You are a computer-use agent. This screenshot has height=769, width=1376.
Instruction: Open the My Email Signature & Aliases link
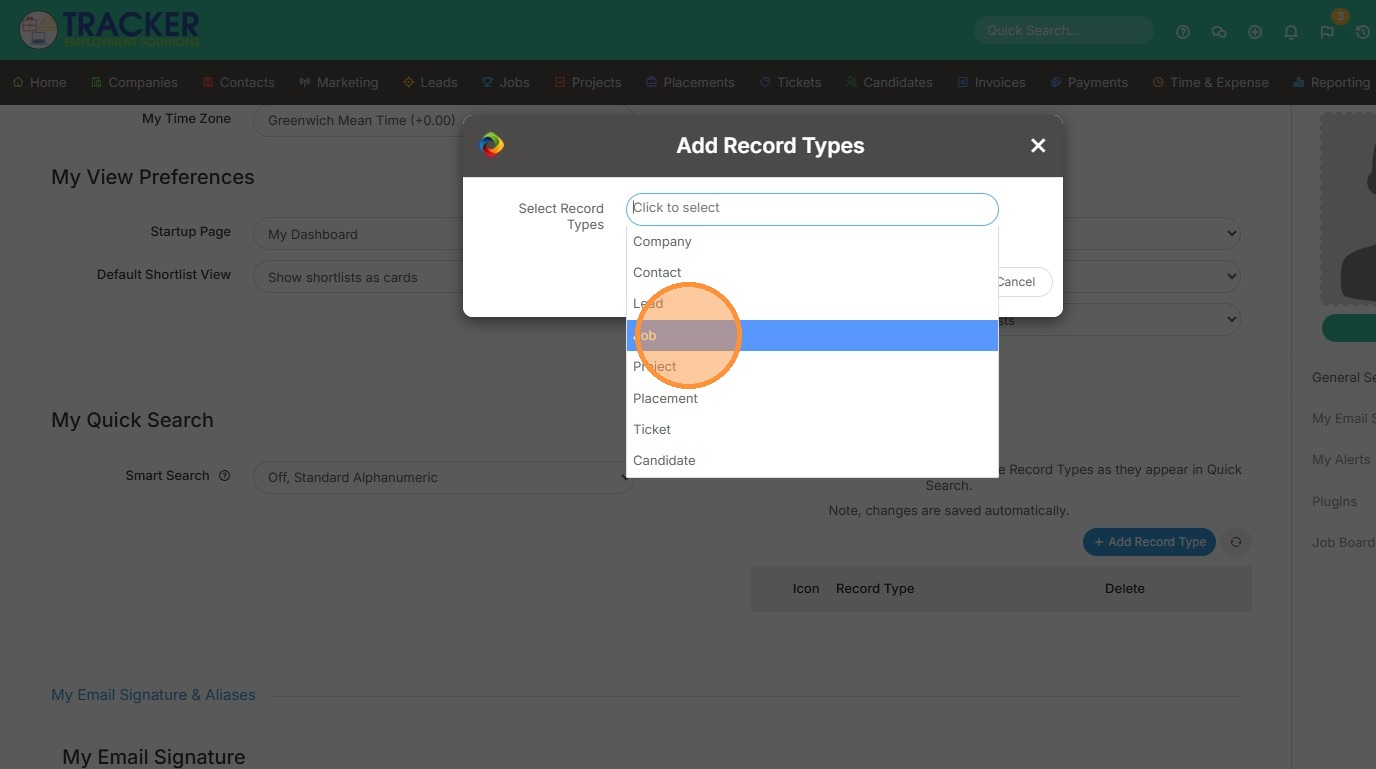153,695
